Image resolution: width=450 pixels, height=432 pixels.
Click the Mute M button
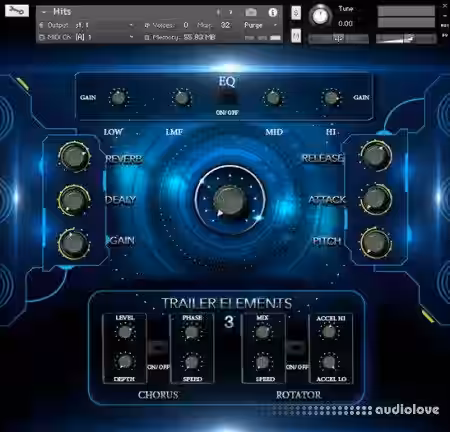pos(296,35)
